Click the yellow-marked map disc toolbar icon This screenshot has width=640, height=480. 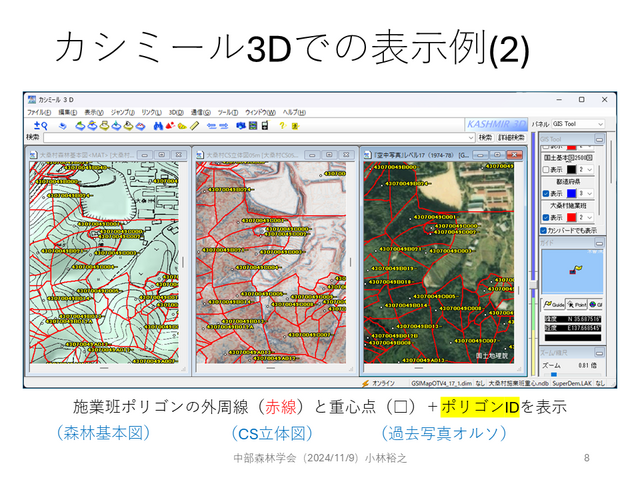coord(93,126)
